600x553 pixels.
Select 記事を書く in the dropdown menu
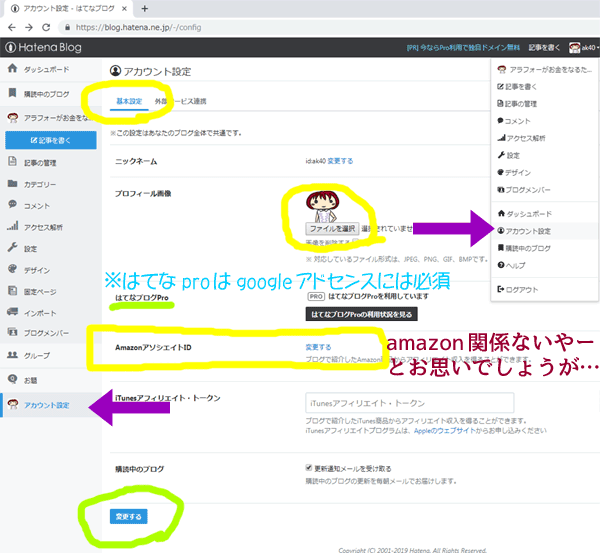pyautogui.click(x=545, y=87)
